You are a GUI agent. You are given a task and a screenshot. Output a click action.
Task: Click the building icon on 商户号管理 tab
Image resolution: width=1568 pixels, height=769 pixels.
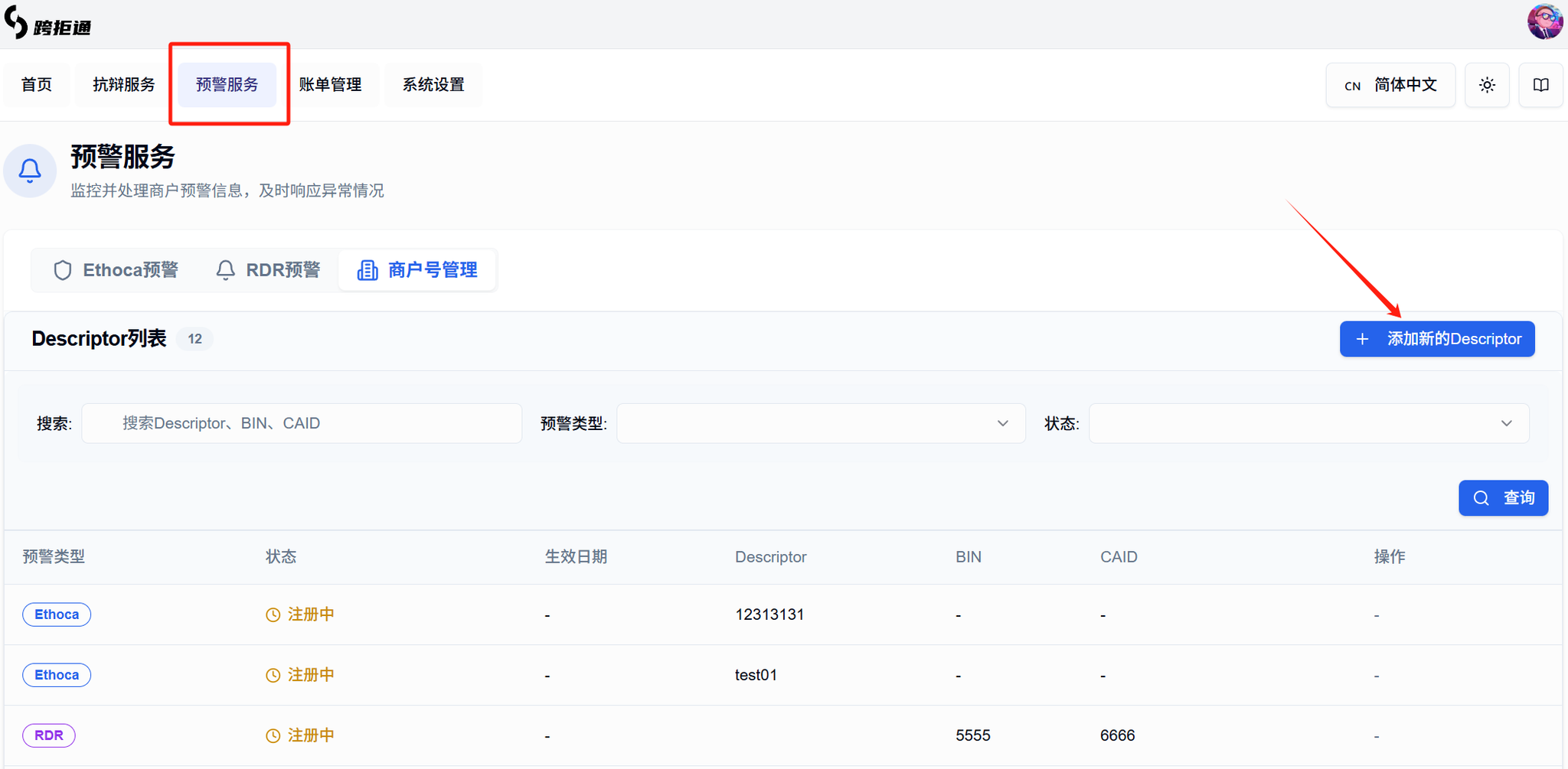tap(367, 270)
